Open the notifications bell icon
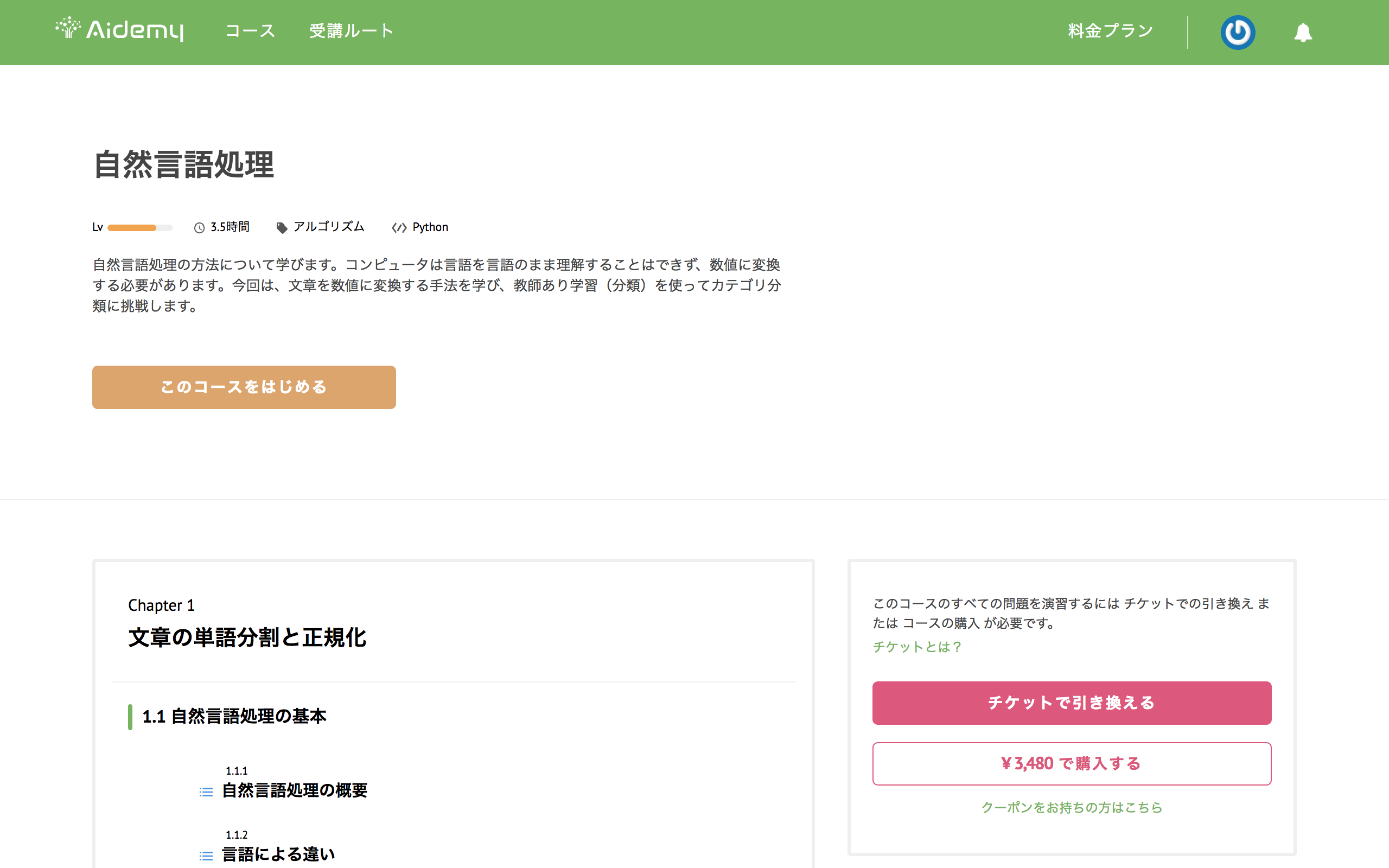The image size is (1389, 868). click(x=1303, y=32)
